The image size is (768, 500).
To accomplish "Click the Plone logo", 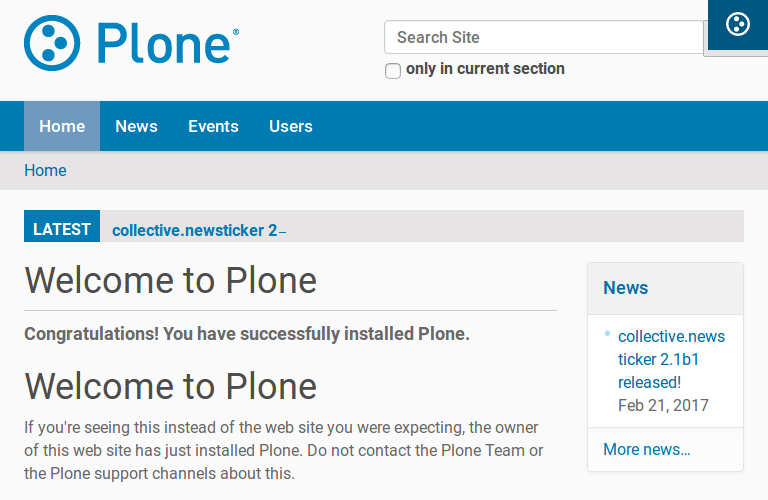I will click(x=132, y=43).
